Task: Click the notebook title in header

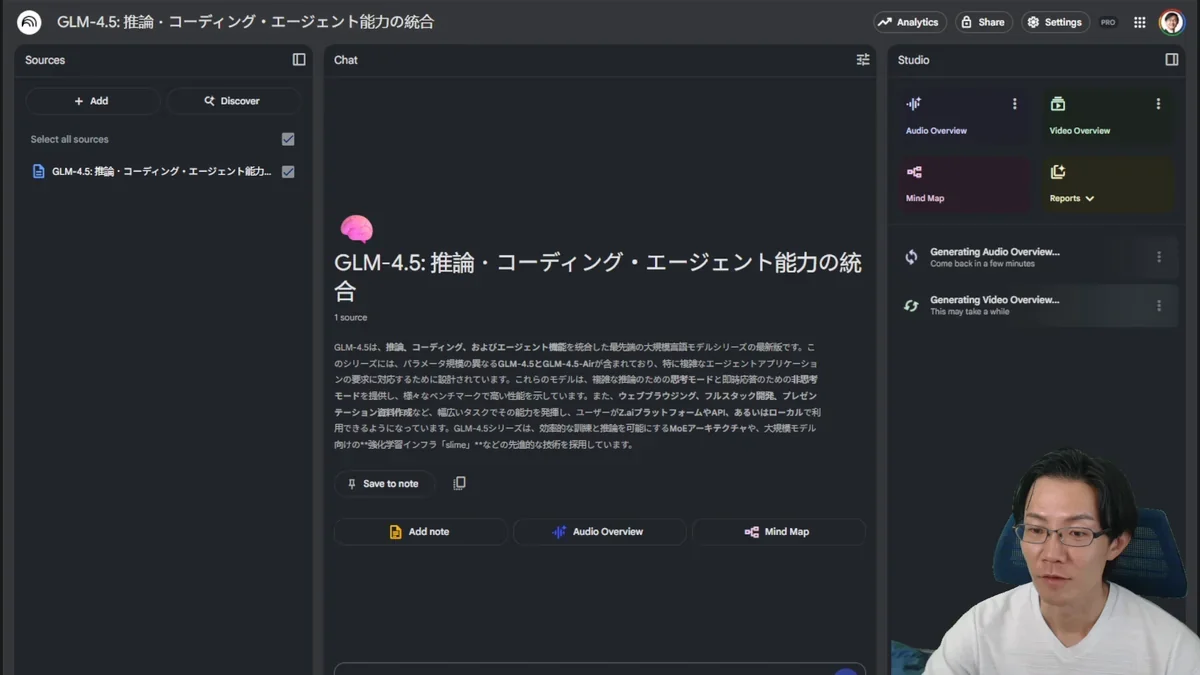Action: pyautogui.click(x=245, y=22)
